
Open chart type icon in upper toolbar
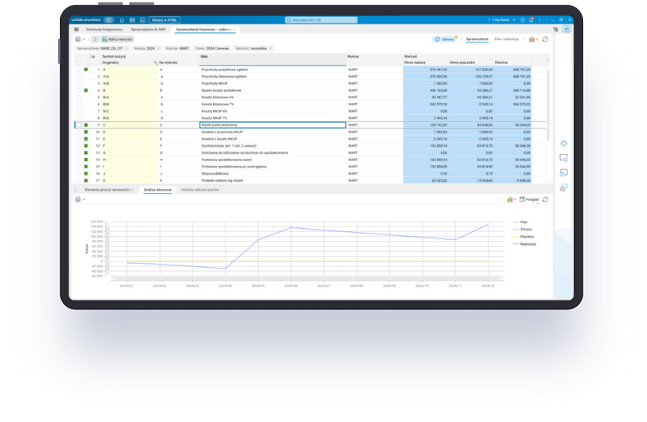(x=531, y=39)
